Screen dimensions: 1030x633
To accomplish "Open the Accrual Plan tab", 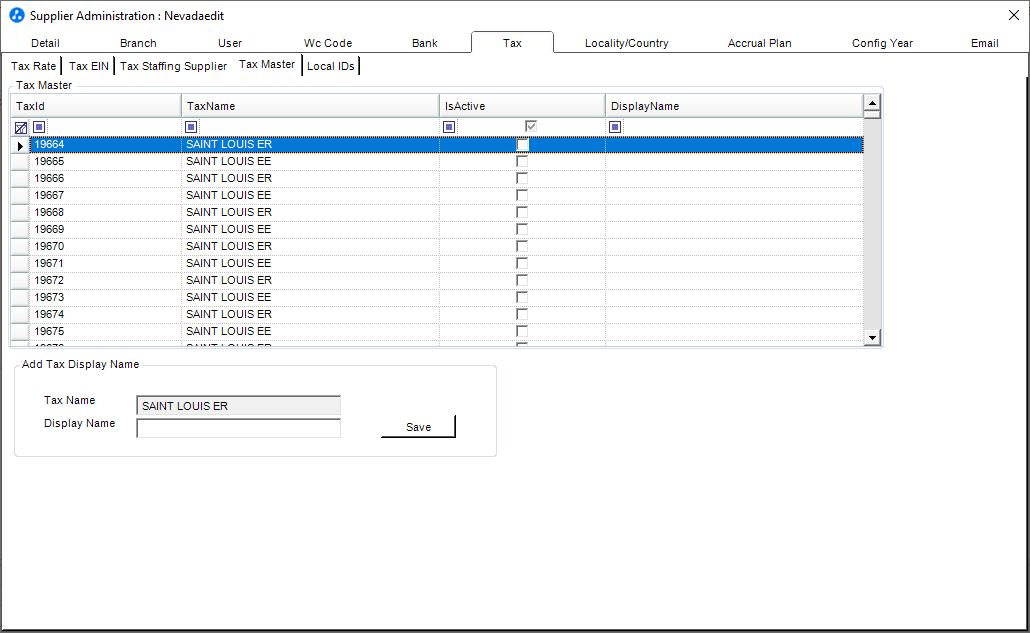I will click(x=759, y=43).
